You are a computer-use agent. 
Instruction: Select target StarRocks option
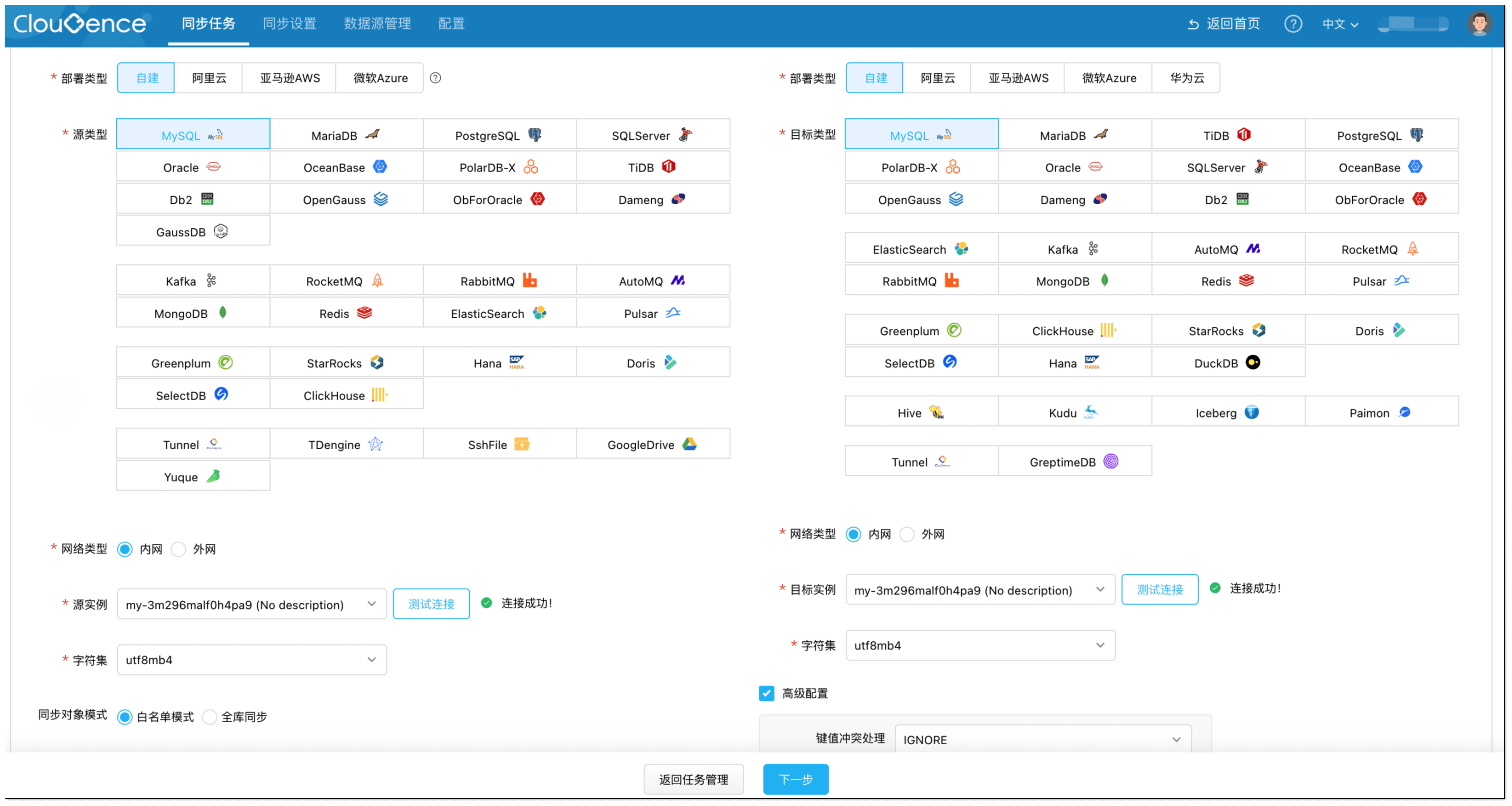click(1228, 330)
